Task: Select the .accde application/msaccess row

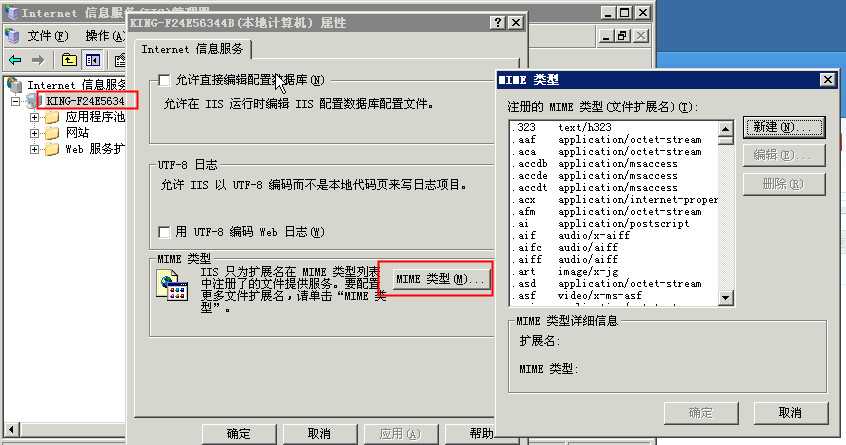Action: point(614,175)
